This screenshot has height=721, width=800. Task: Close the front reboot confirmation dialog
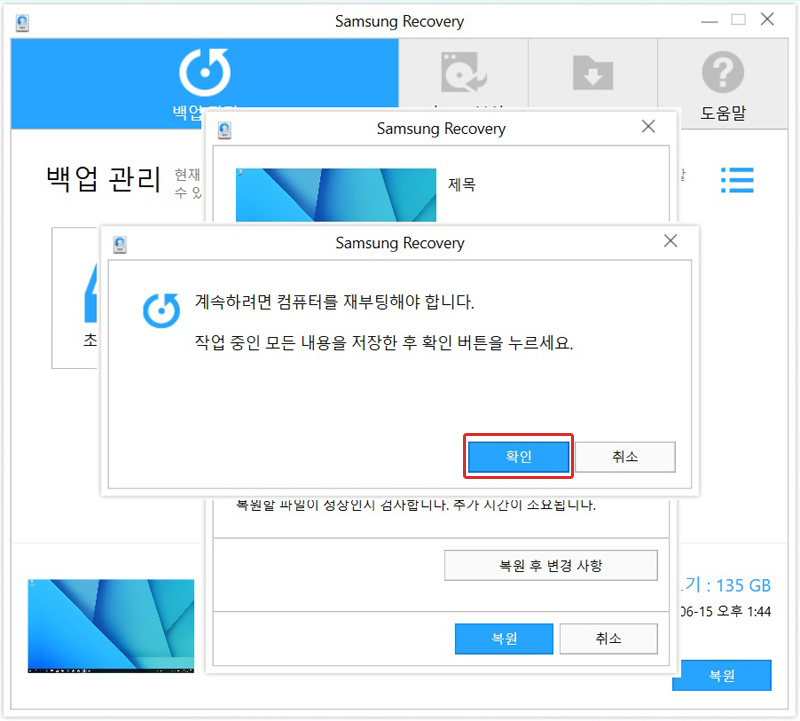point(670,241)
